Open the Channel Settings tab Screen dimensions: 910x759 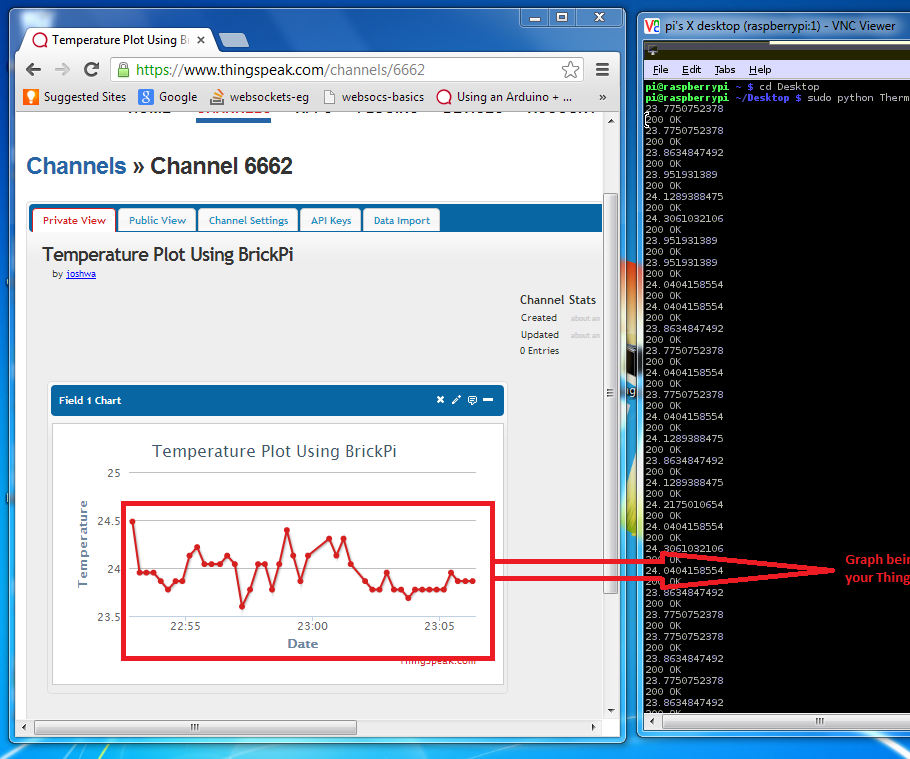pyautogui.click(x=247, y=219)
